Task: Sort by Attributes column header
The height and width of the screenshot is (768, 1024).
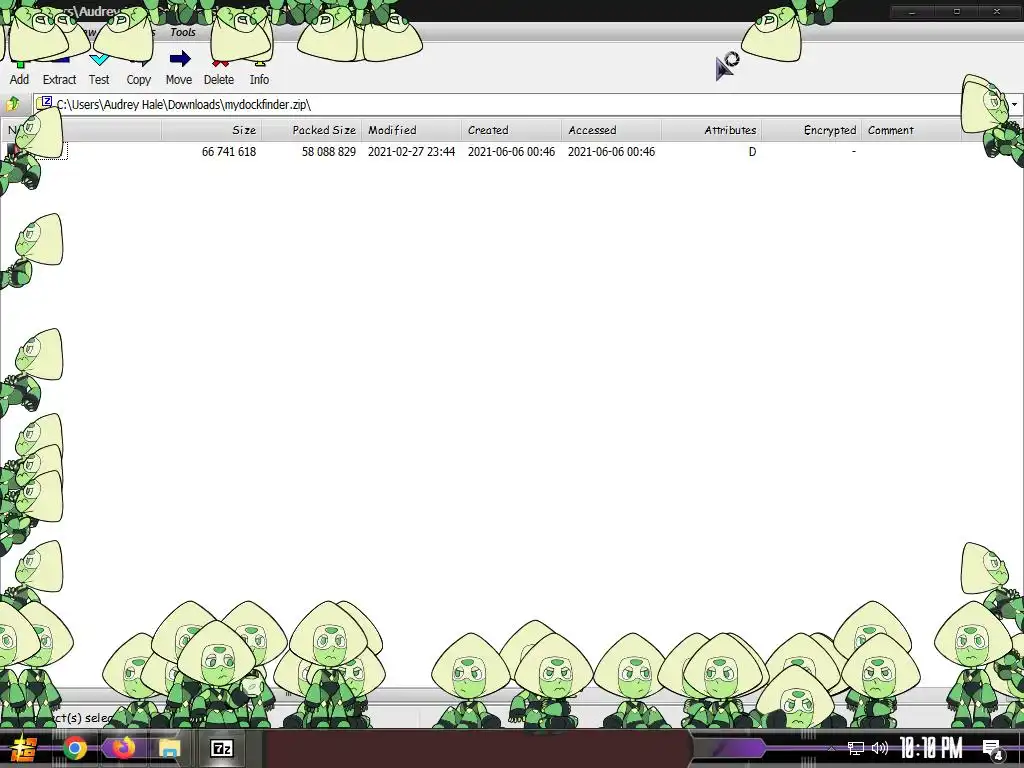Action: point(711,130)
